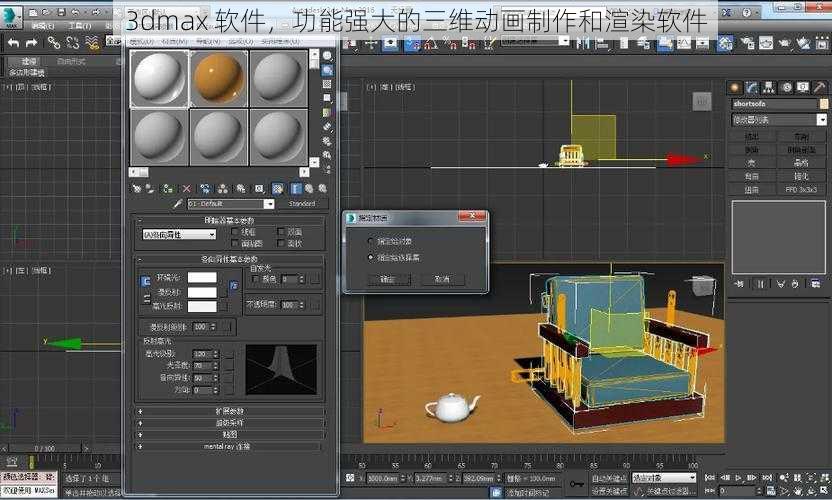832x500 pixels.
Task: Toggle the Percent Snap icon
Action: (450, 44)
